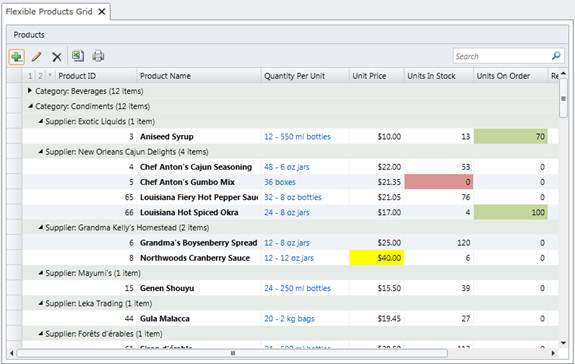
Task: Click the horizontal scrollbar left arrow
Action: point(12,353)
